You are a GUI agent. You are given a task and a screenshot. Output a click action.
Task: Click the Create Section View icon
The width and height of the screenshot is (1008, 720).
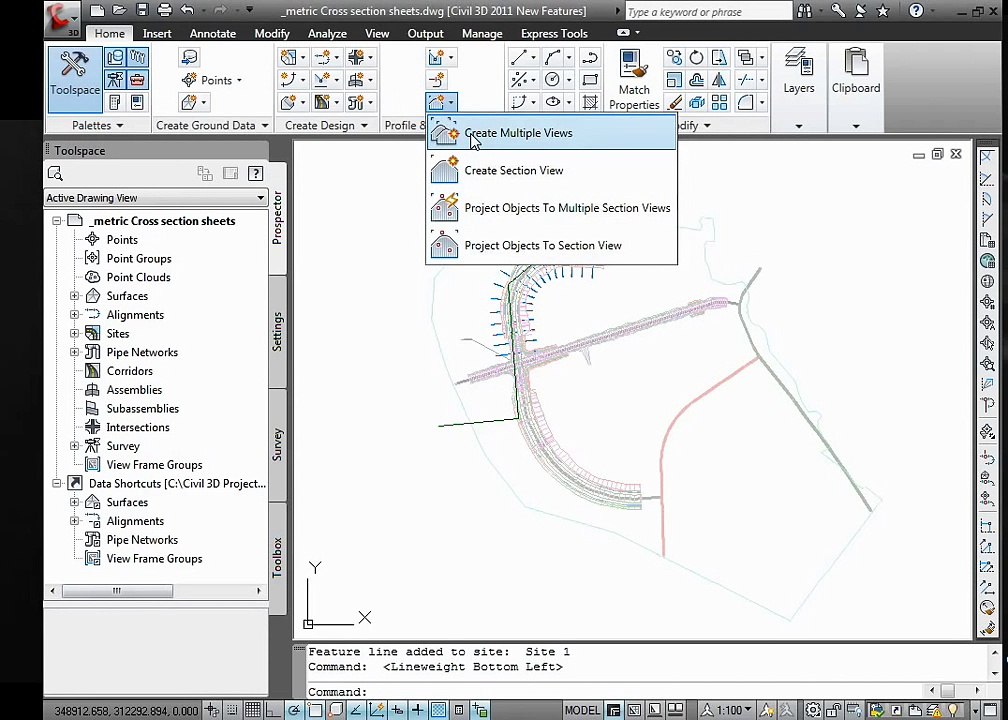click(444, 170)
